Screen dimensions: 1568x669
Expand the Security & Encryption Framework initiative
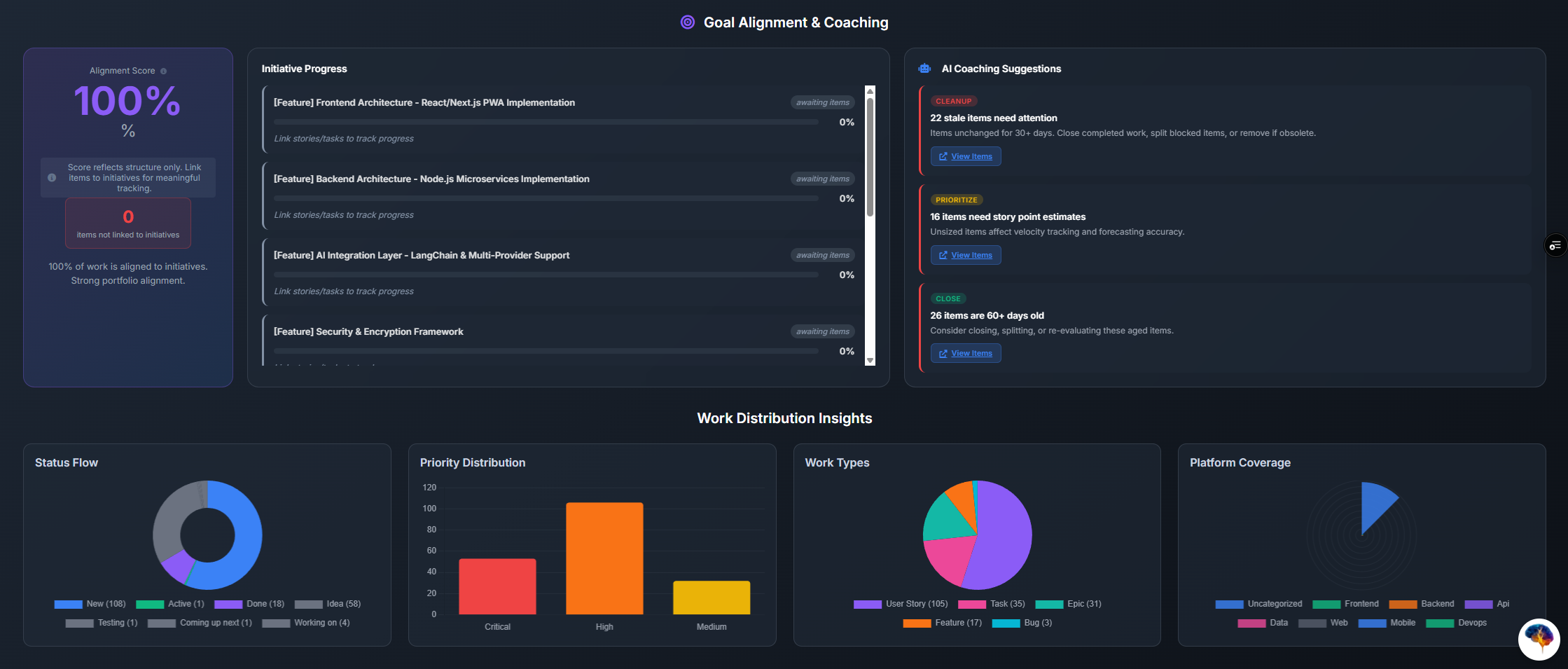coord(368,331)
